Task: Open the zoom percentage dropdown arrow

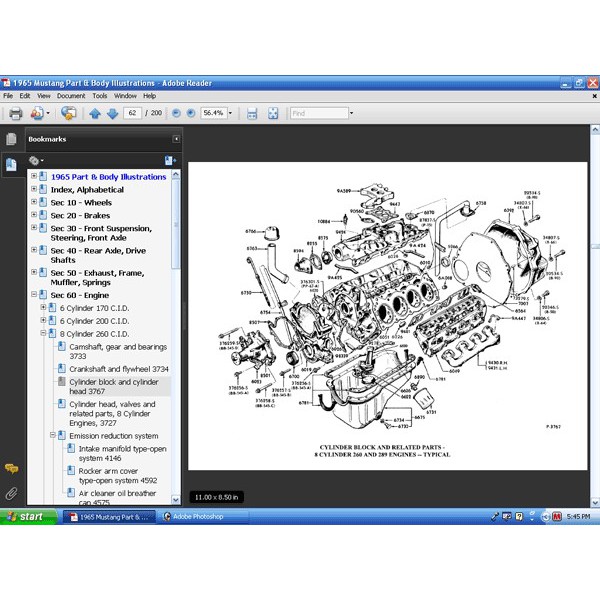Action: pos(230,113)
